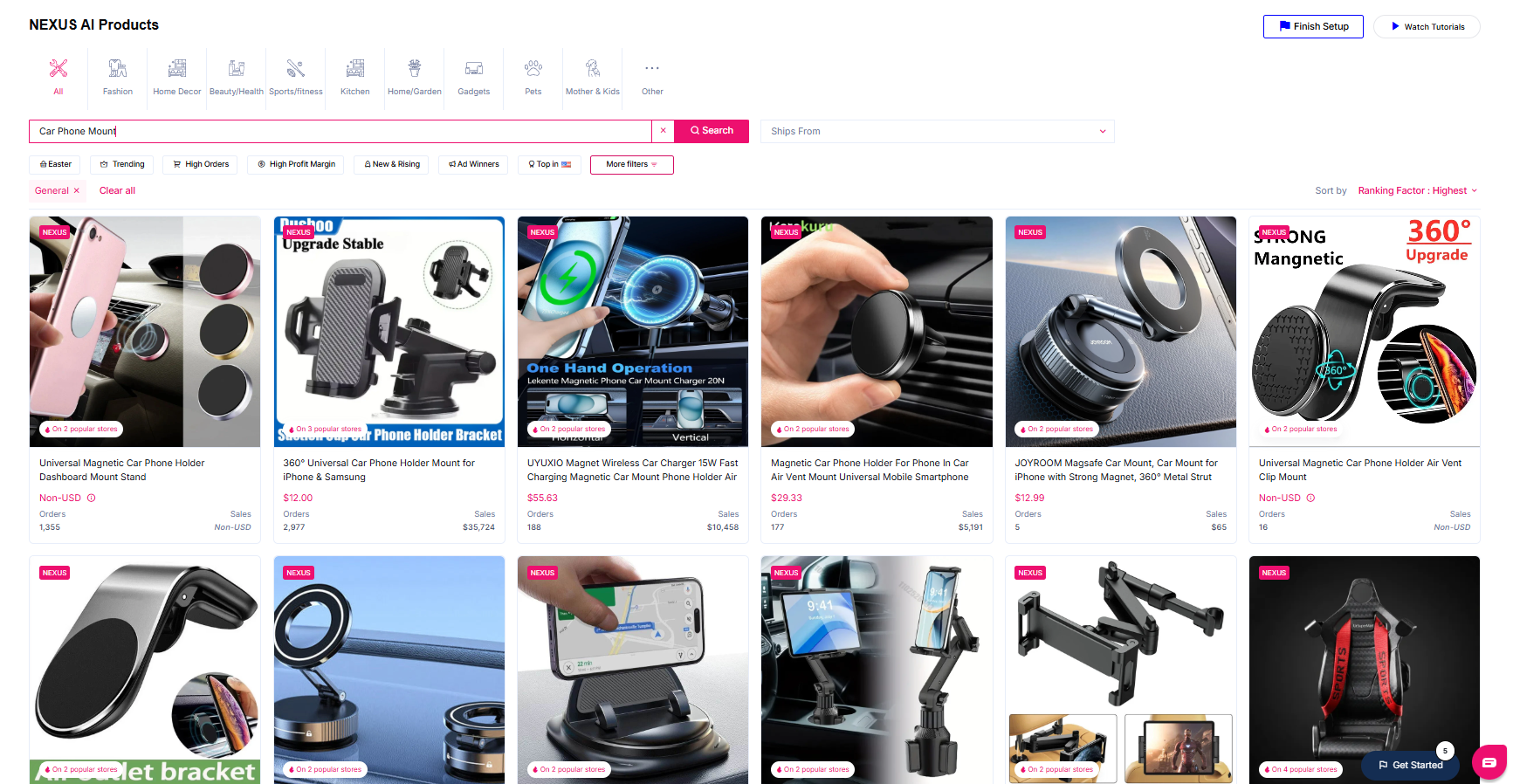
Task: Click the Search button
Action: point(712,131)
